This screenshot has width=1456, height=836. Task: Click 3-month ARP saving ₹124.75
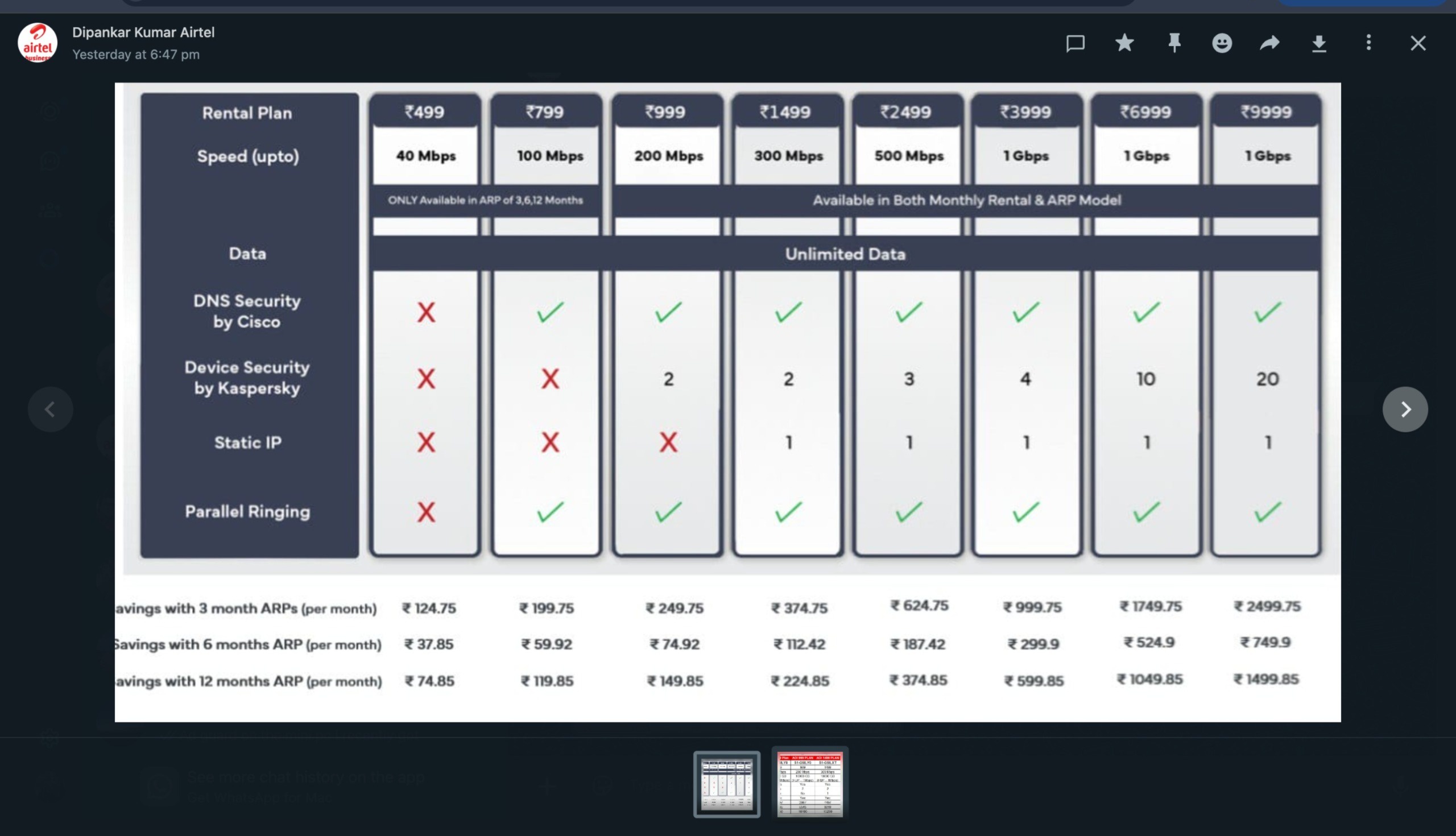429,608
